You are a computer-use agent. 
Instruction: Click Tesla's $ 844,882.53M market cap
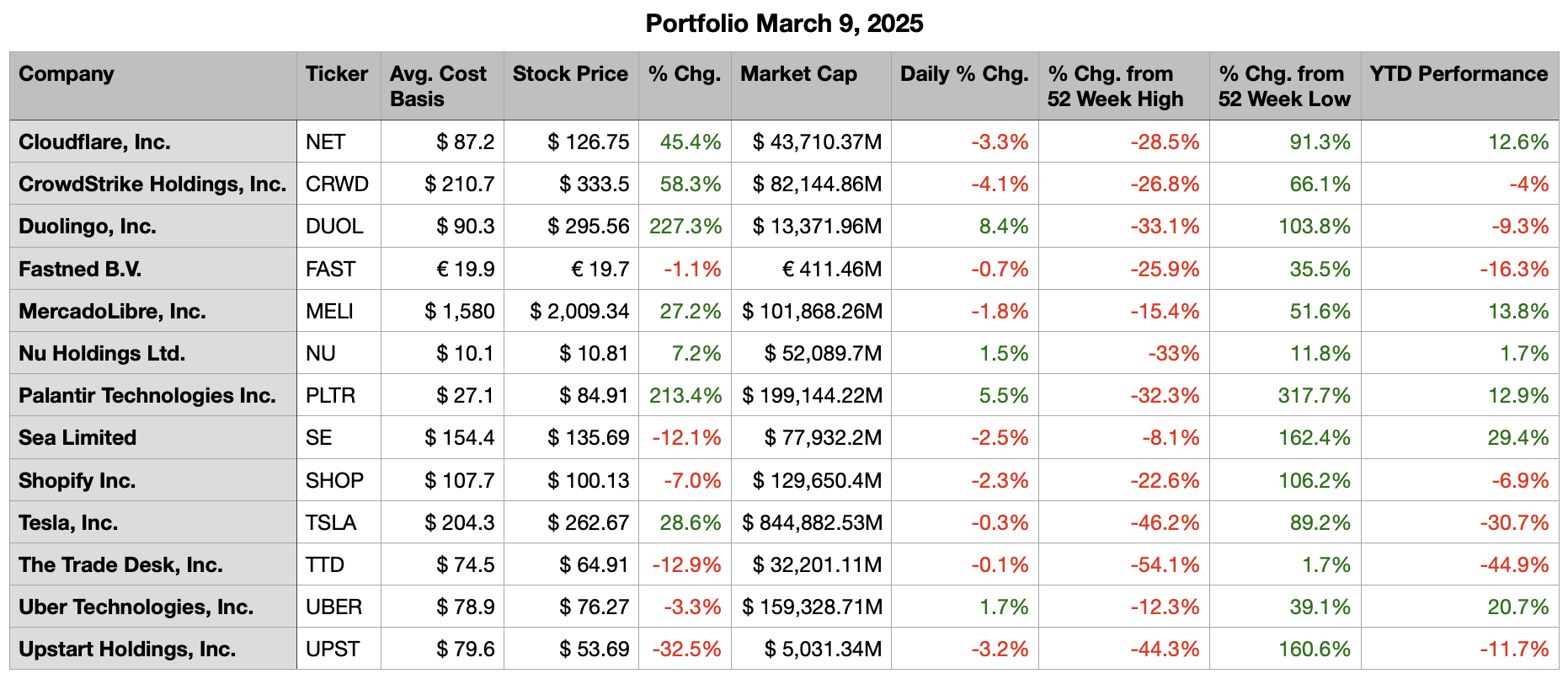coord(812,523)
